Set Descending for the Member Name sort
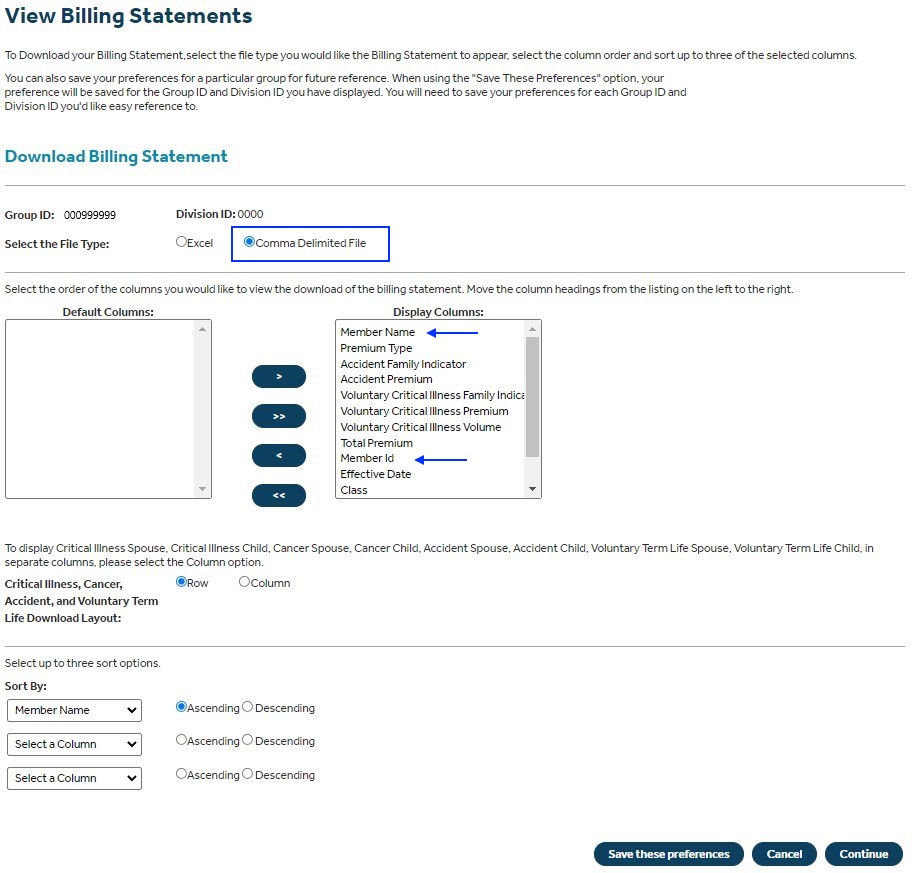Screen dimensions: 914x873 247,707
